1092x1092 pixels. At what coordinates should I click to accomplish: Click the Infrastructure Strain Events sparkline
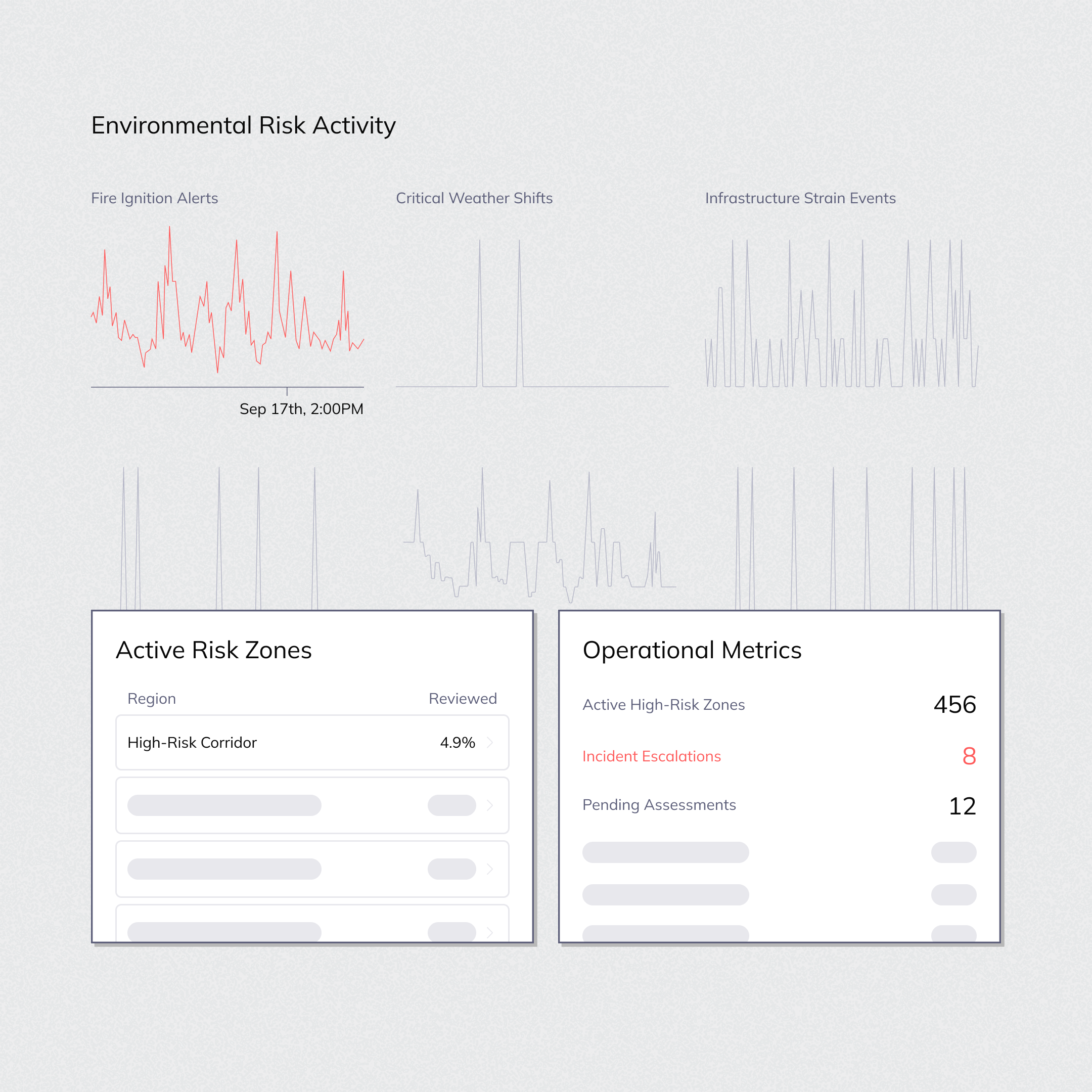(842, 313)
